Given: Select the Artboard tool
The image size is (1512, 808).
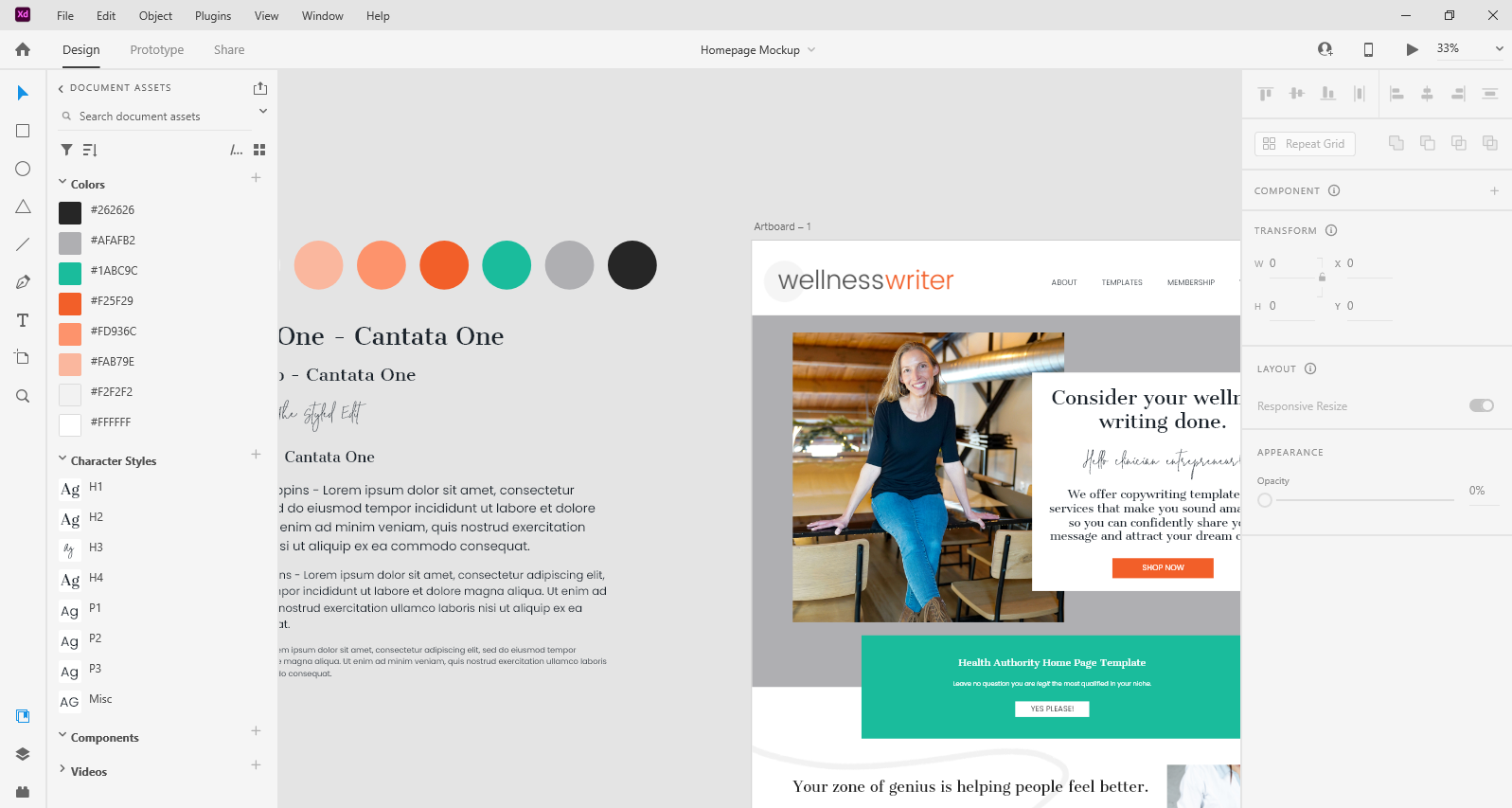Looking at the screenshot, I should (x=23, y=357).
